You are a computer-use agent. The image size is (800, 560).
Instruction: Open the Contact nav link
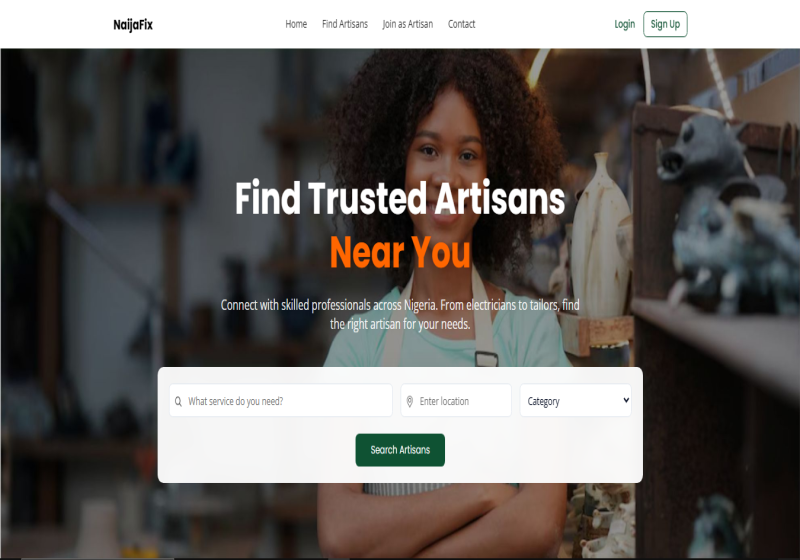[x=461, y=24]
